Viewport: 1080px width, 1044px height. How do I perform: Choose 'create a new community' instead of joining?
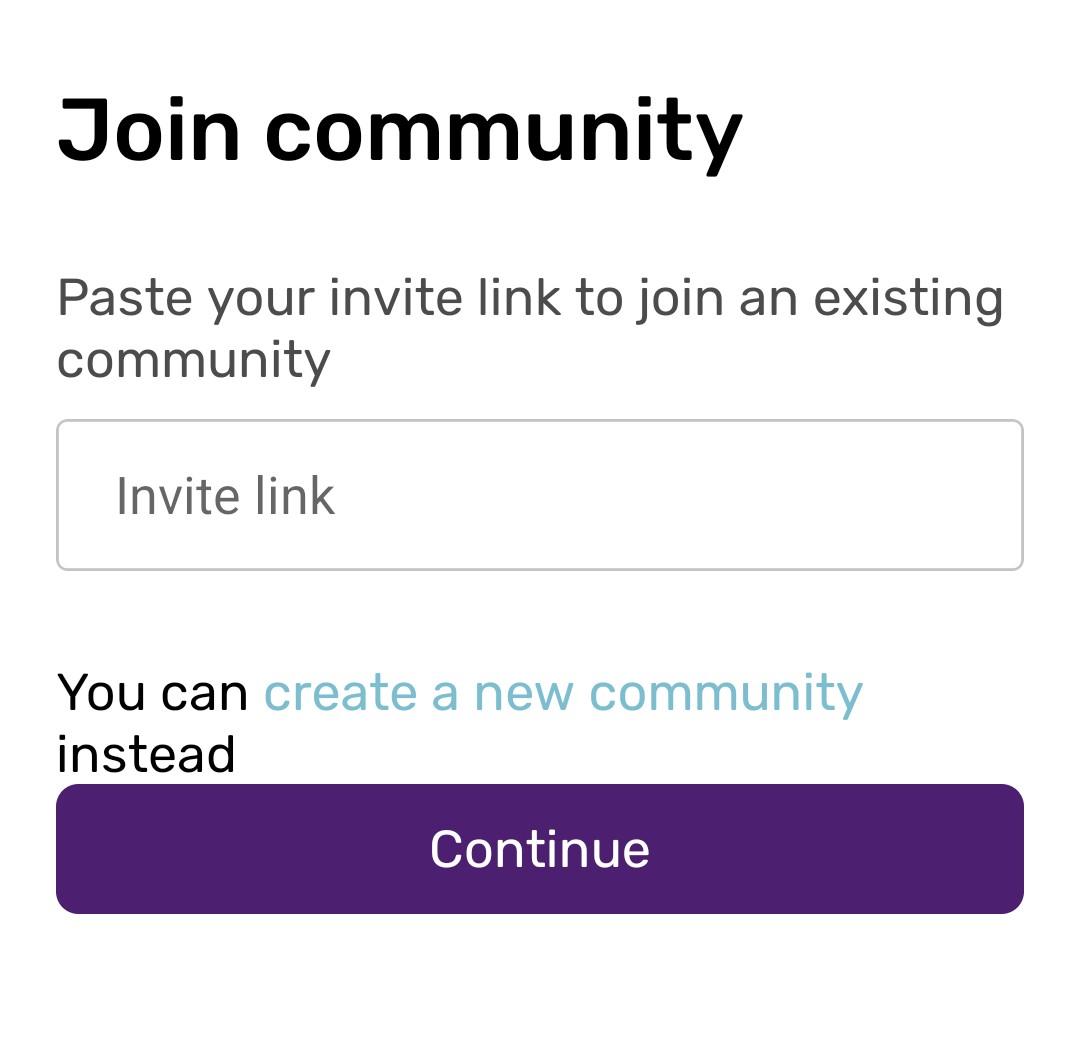pos(562,692)
